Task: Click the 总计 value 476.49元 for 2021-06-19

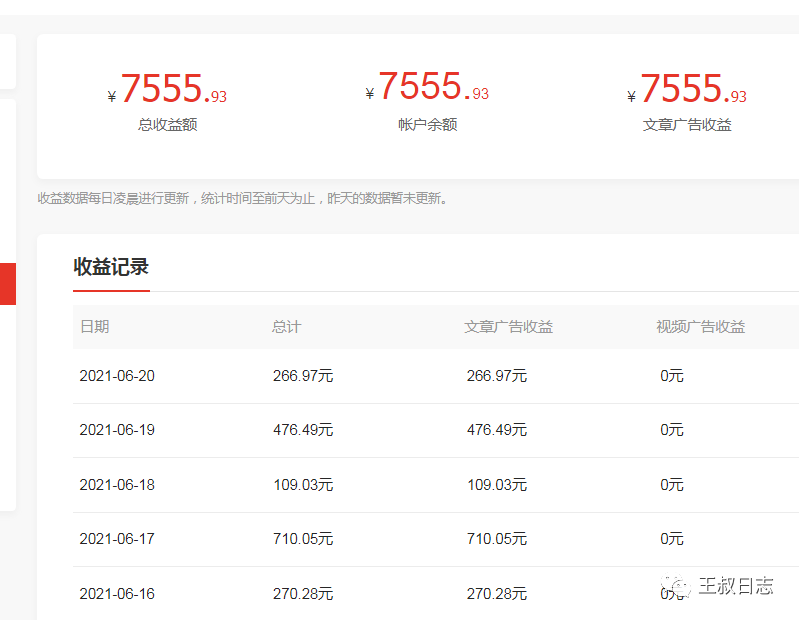Action: [303, 430]
